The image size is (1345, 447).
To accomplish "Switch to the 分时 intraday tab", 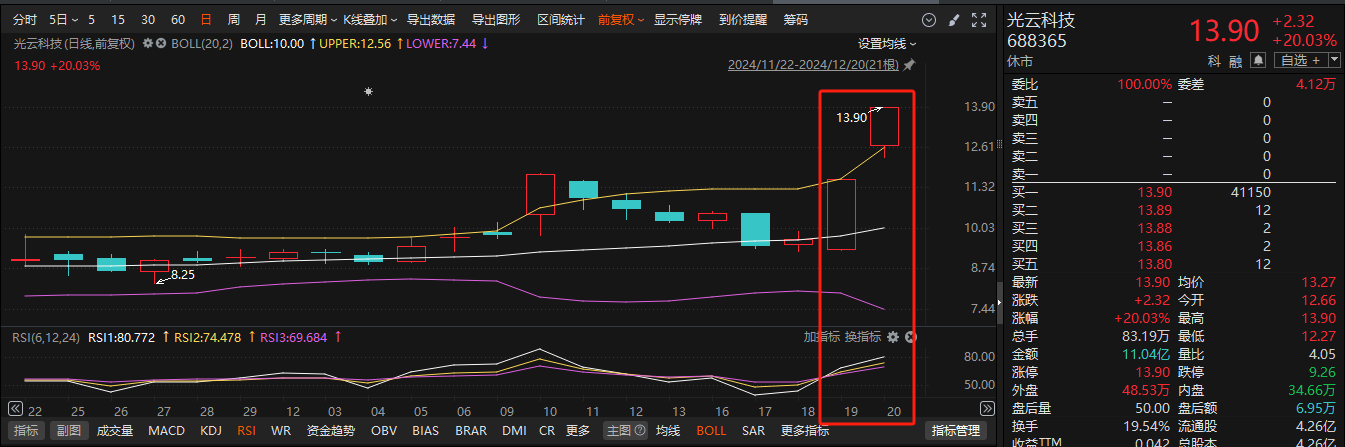I will pos(26,19).
